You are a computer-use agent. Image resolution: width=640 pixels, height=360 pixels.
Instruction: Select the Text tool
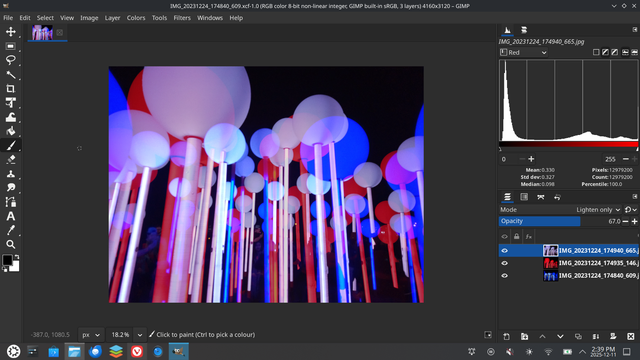point(11,216)
